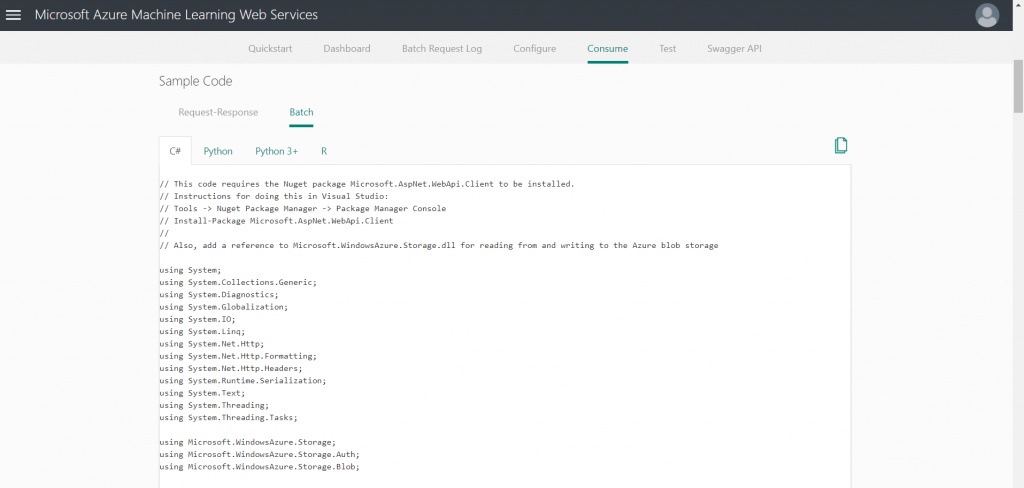
Task: Switch to Request-Response sample code
Action: point(218,112)
